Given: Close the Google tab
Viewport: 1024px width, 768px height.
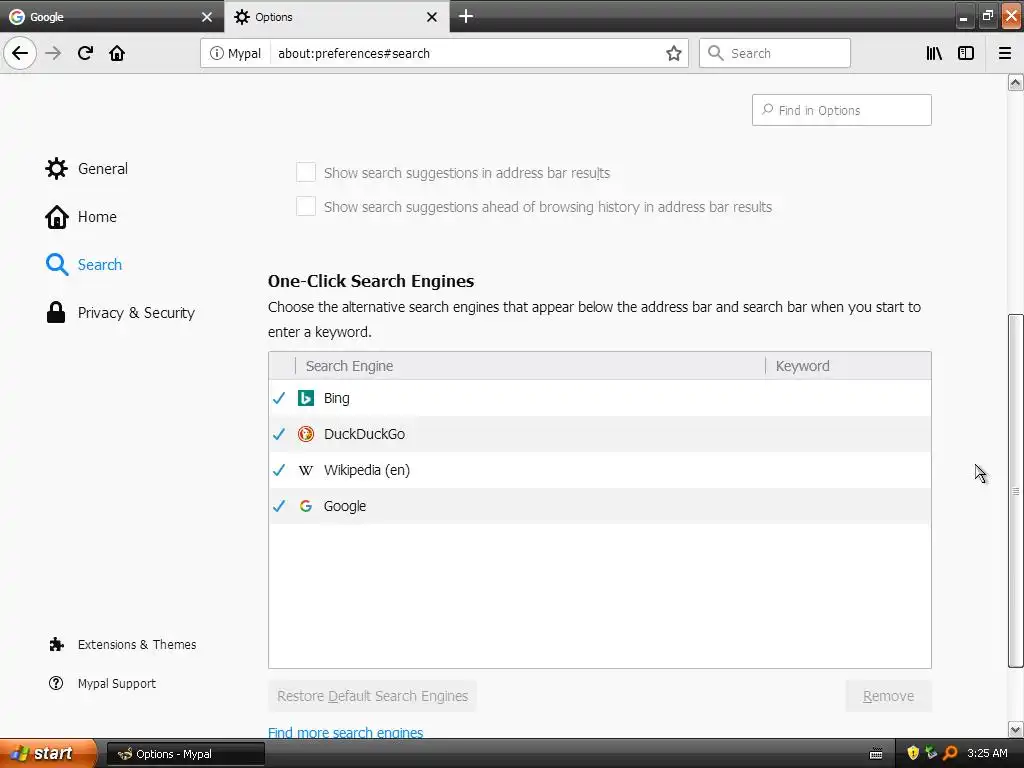Looking at the screenshot, I should pos(206,17).
